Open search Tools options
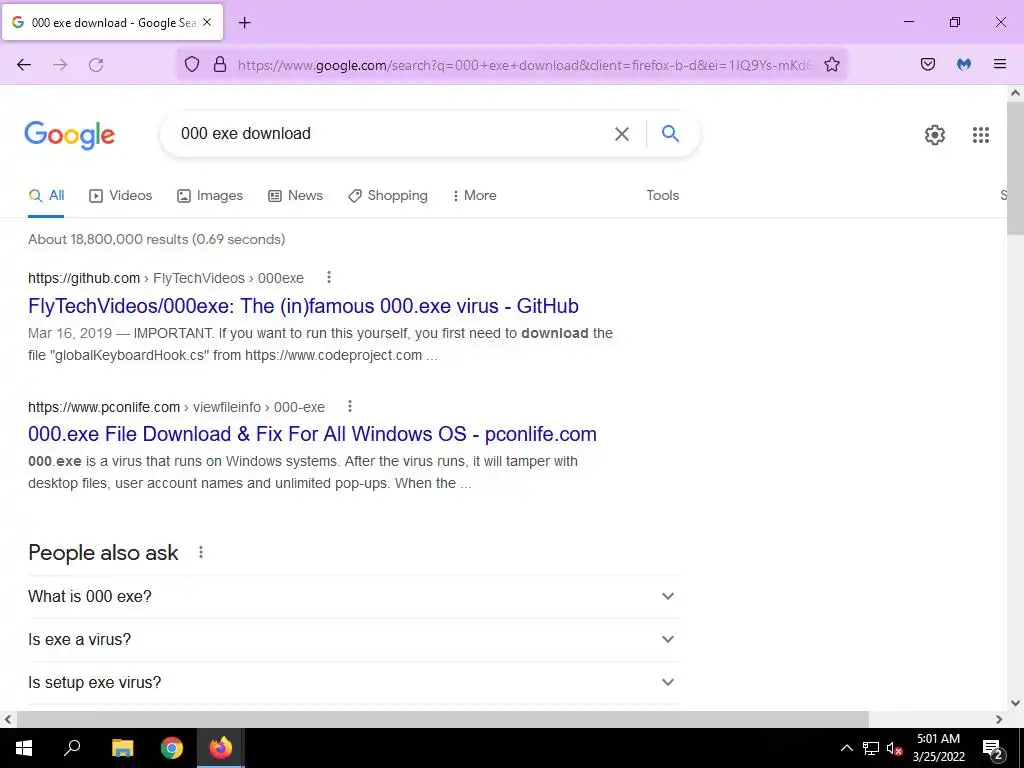The height and width of the screenshot is (768, 1024). (662, 195)
